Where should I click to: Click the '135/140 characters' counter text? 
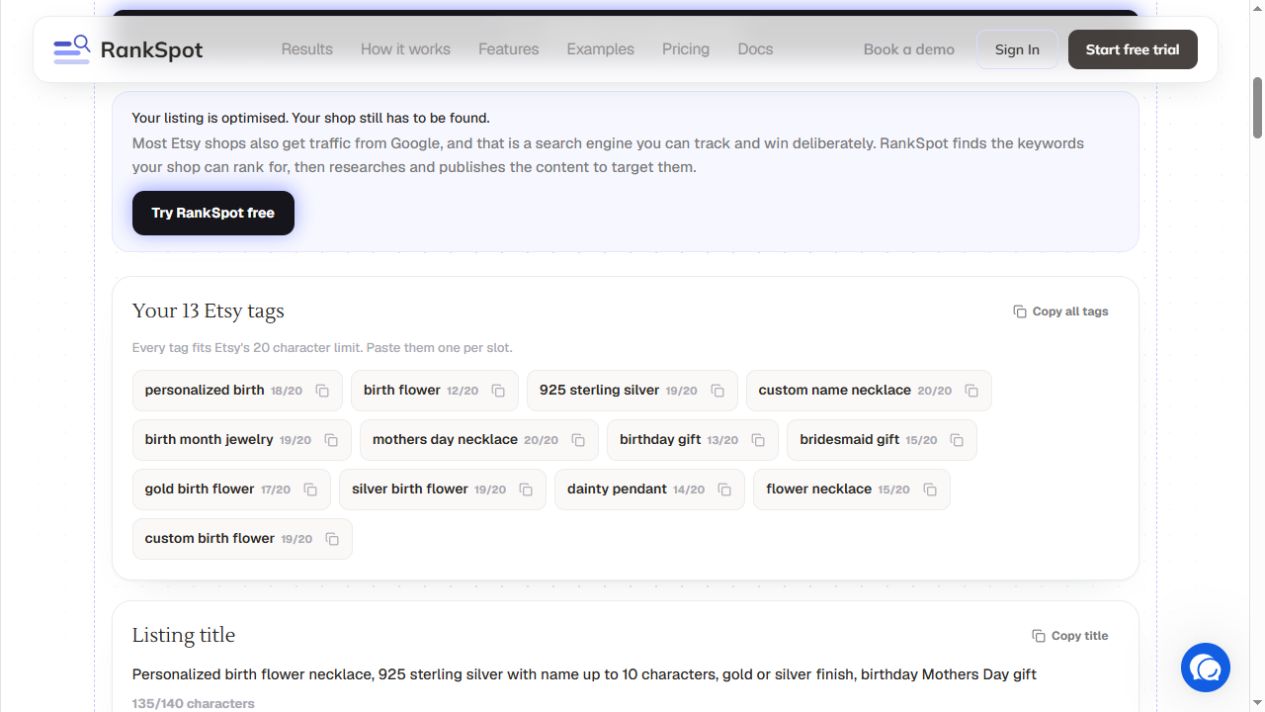point(193,704)
